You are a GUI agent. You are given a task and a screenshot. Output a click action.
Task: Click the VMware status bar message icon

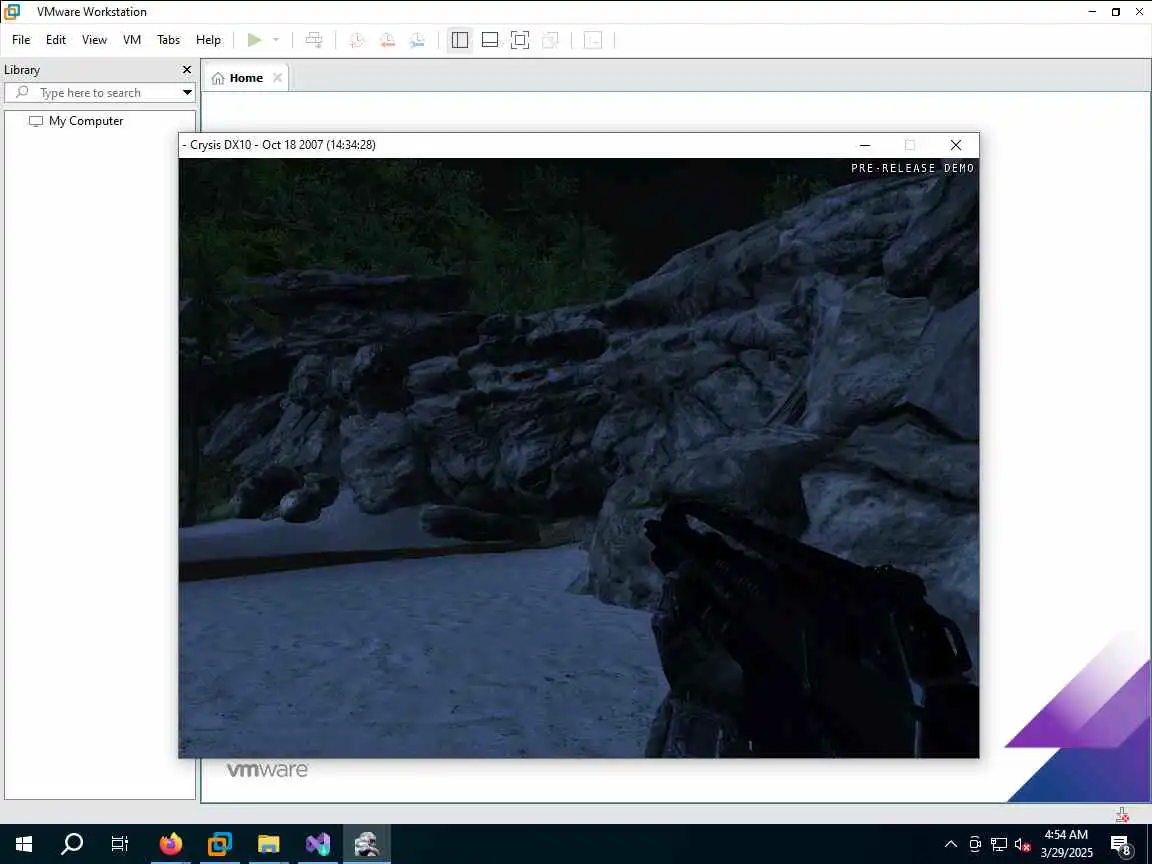click(1122, 814)
